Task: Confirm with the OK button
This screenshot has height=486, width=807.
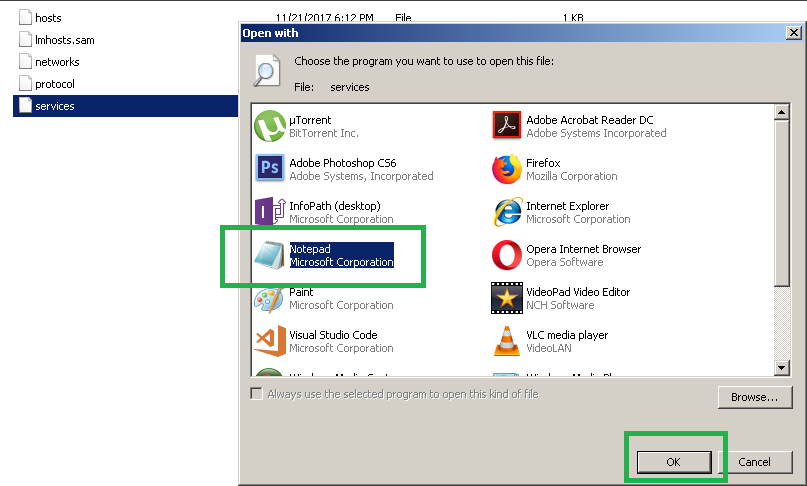Action: tap(674, 462)
